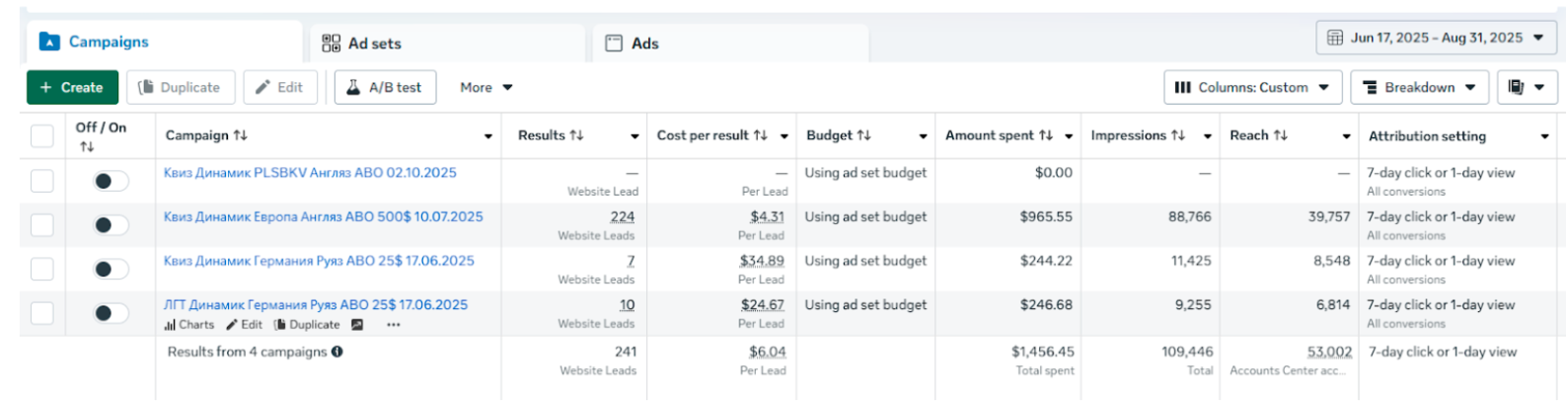Open the reports export icon dropdown
This screenshot has width=1568, height=404.
1526,87
